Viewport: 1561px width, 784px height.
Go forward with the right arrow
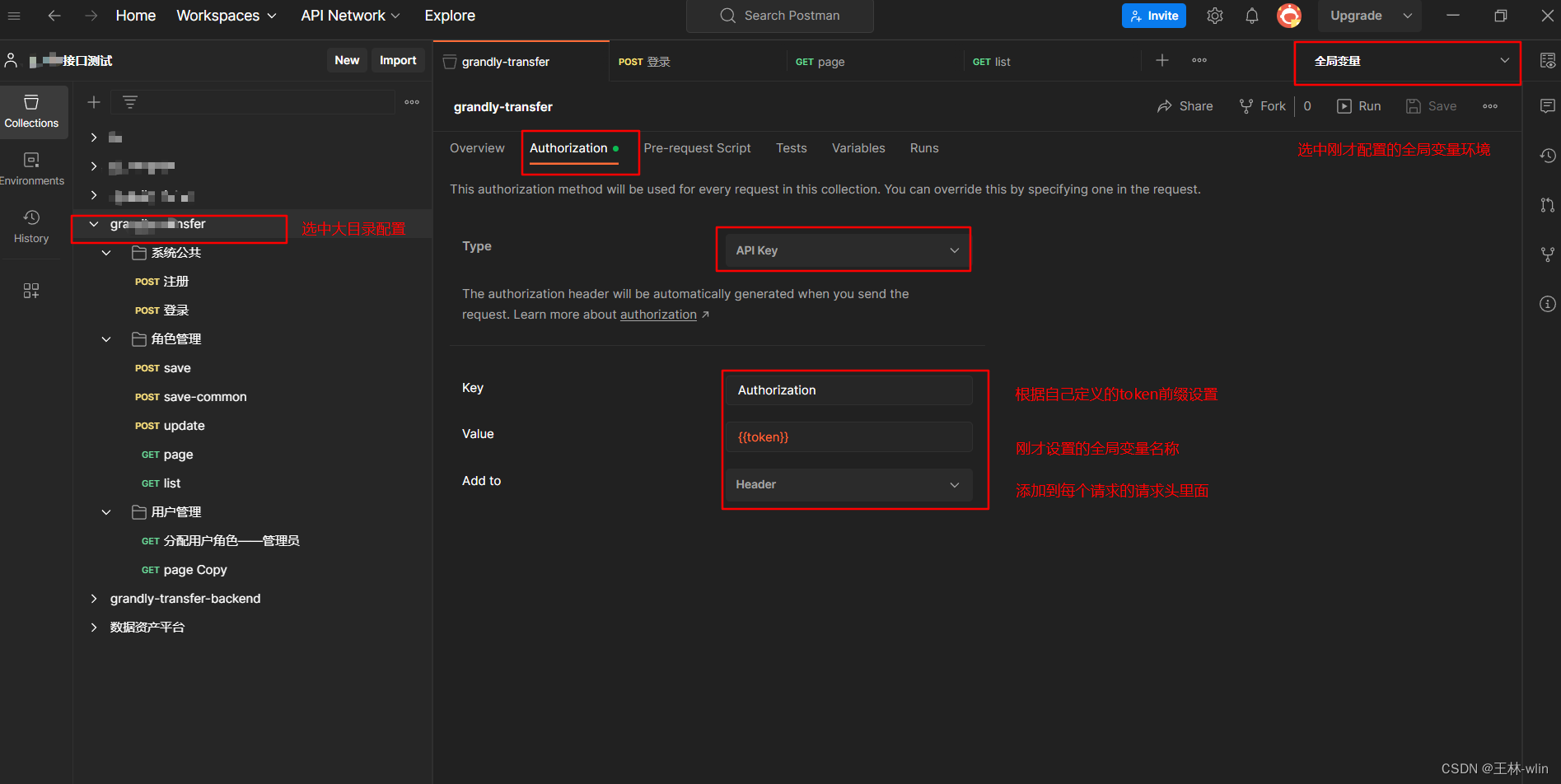(91, 16)
